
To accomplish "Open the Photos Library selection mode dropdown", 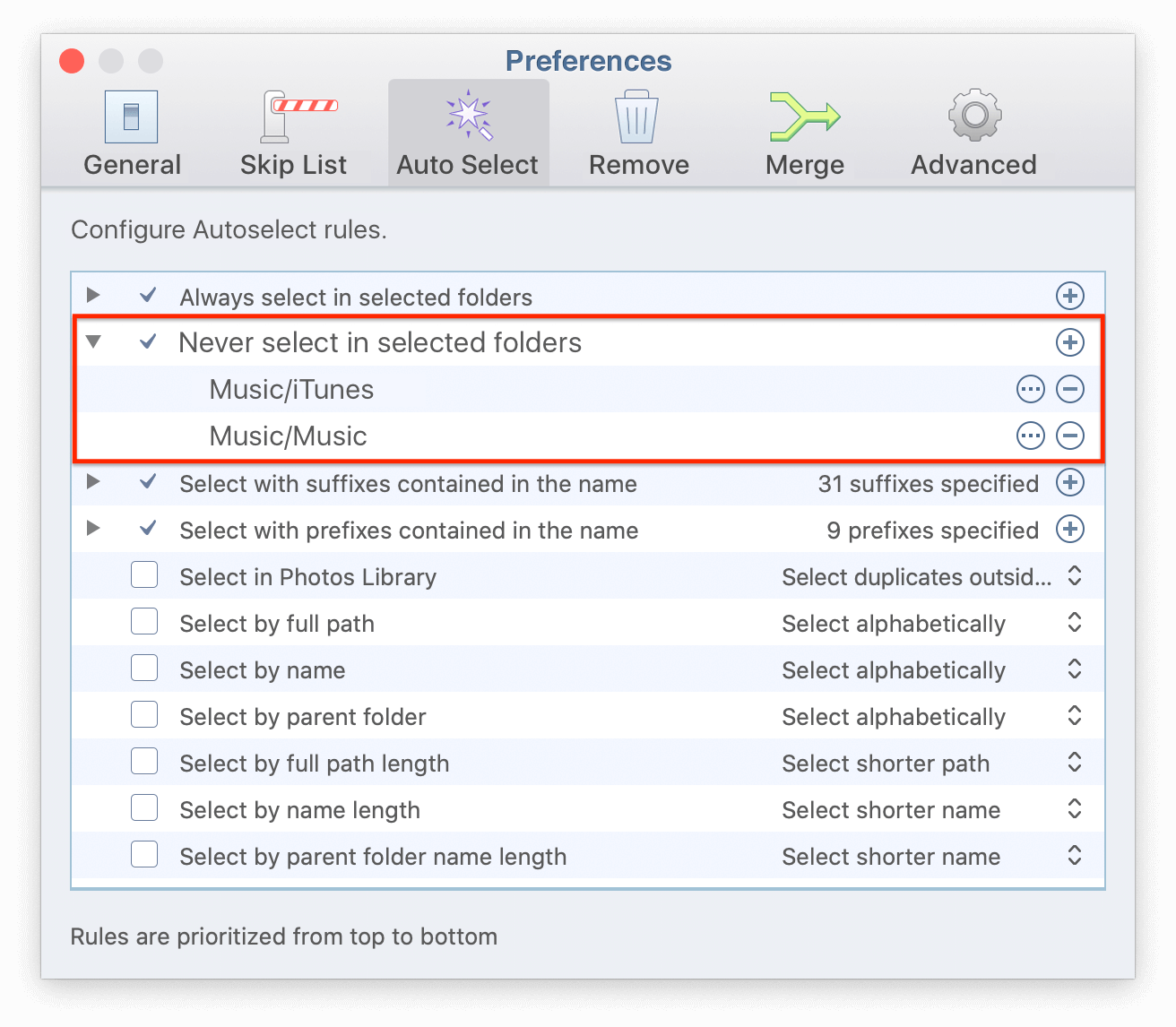I will (932, 576).
